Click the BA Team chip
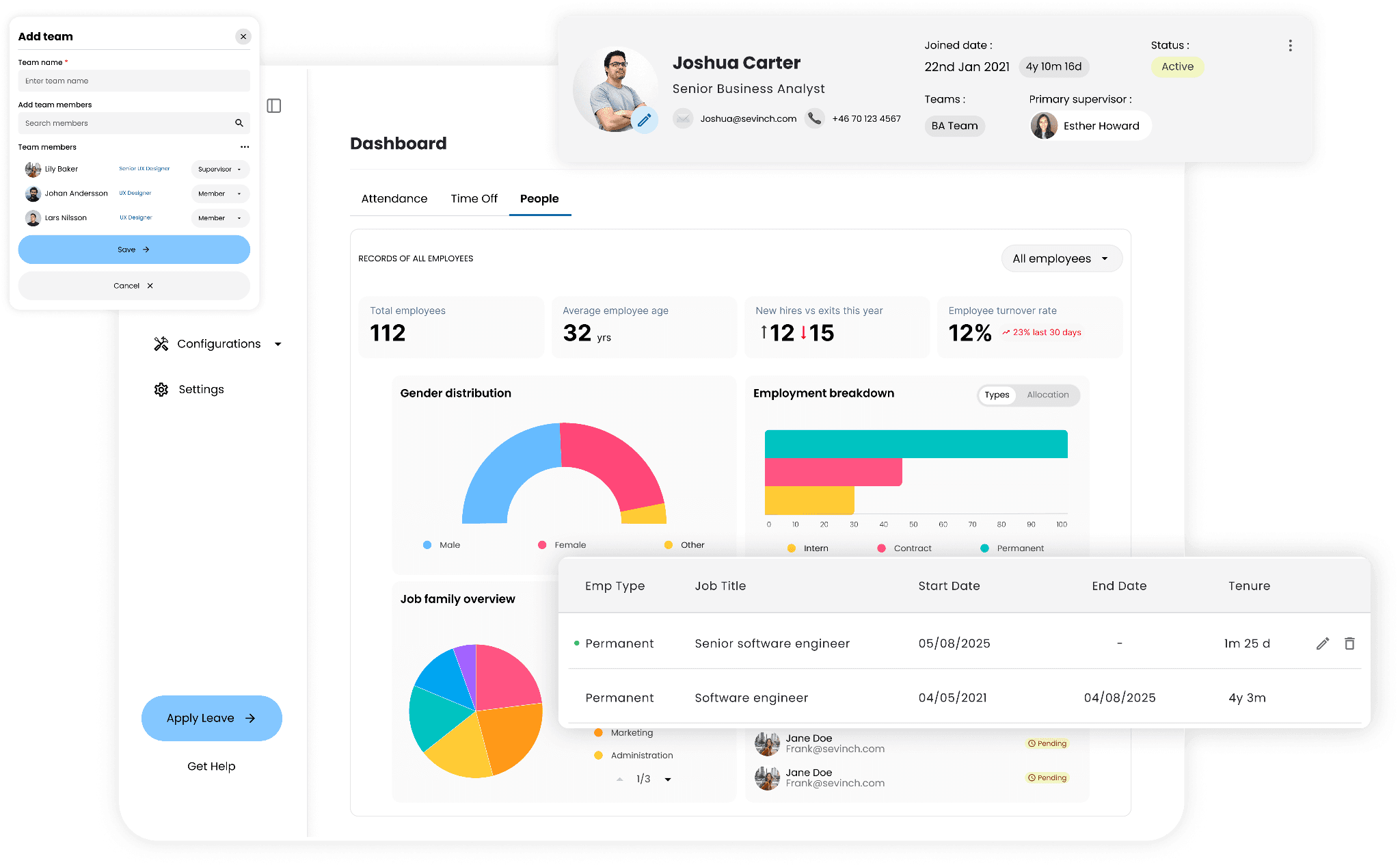 click(954, 126)
